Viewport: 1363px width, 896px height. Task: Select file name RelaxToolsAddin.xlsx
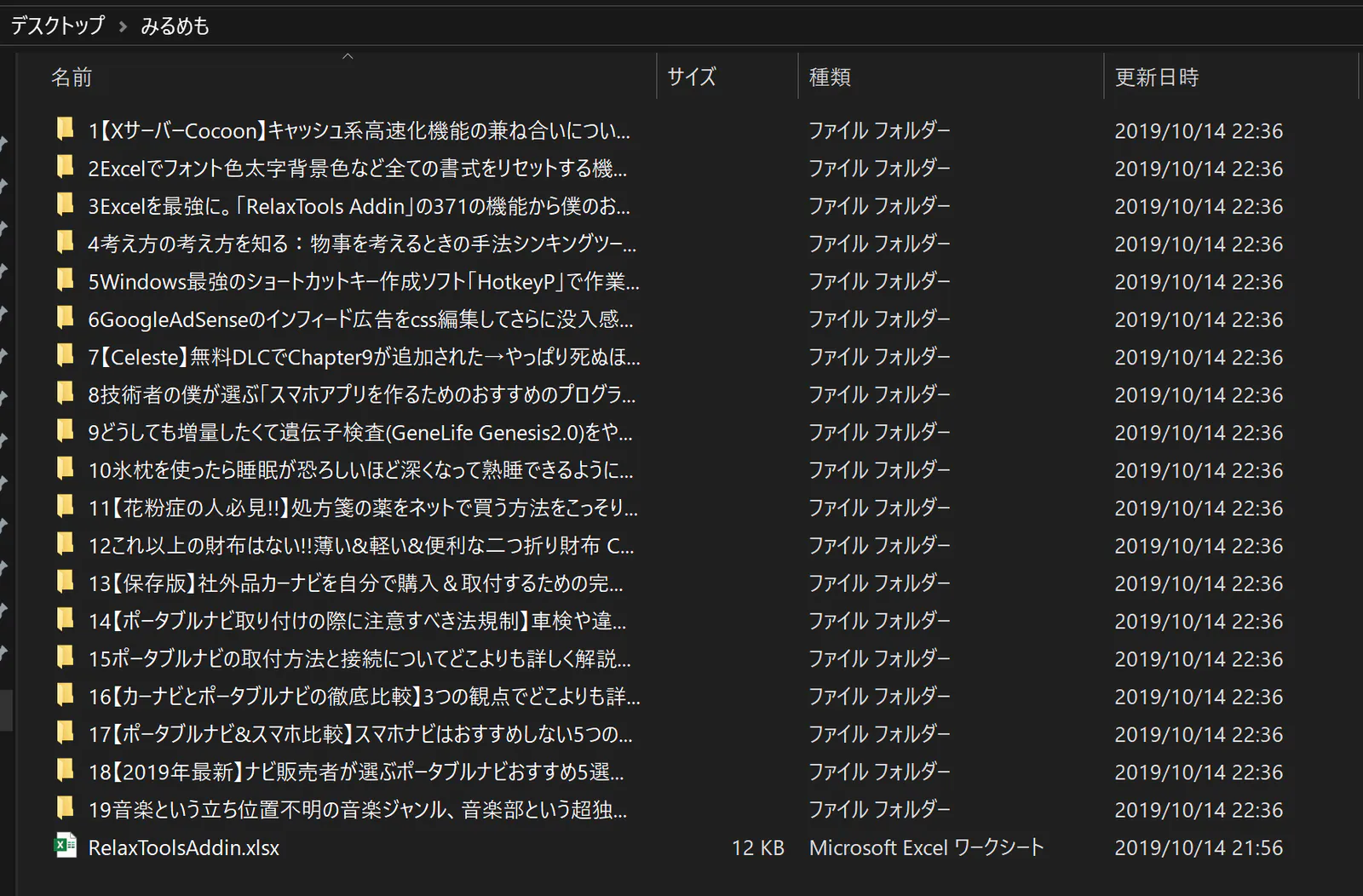(x=184, y=847)
